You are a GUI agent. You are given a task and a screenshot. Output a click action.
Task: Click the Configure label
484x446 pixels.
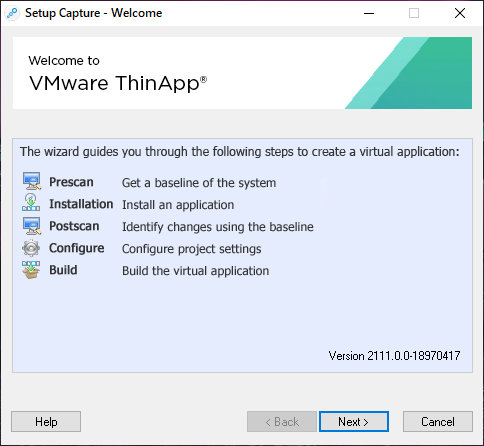coord(77,248)
